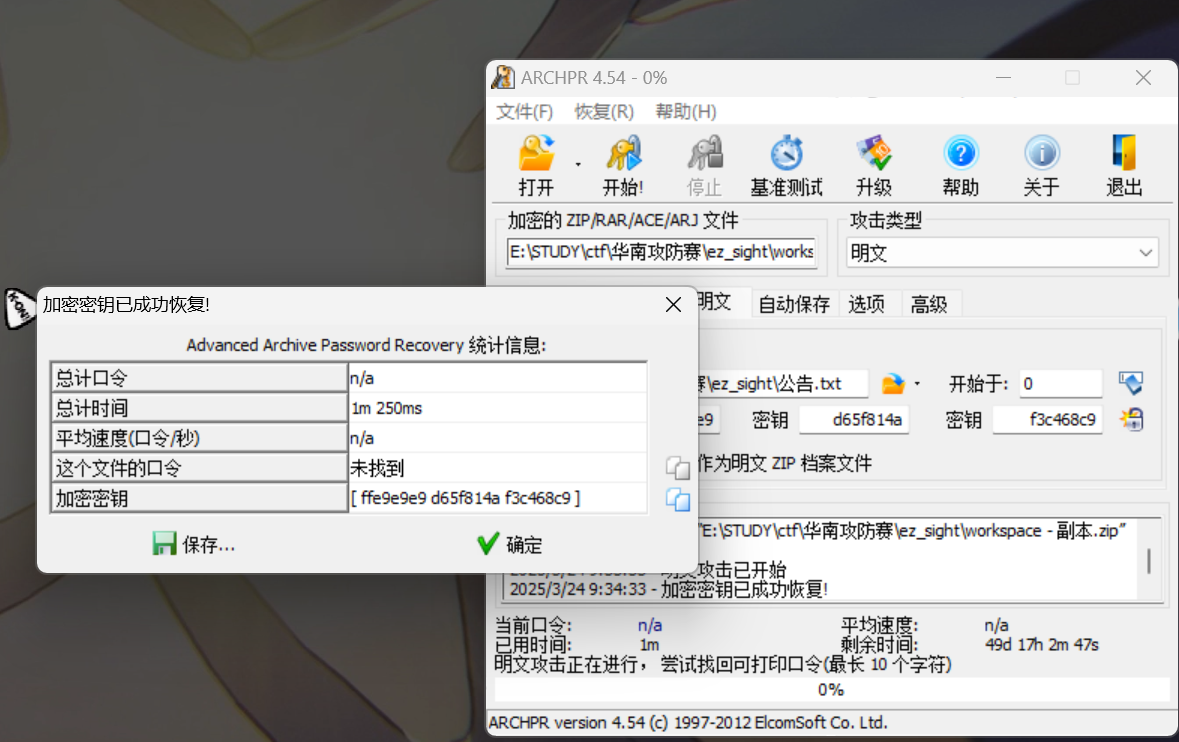
Task: Click the 总计口令 row label
Action: point(199,377)
